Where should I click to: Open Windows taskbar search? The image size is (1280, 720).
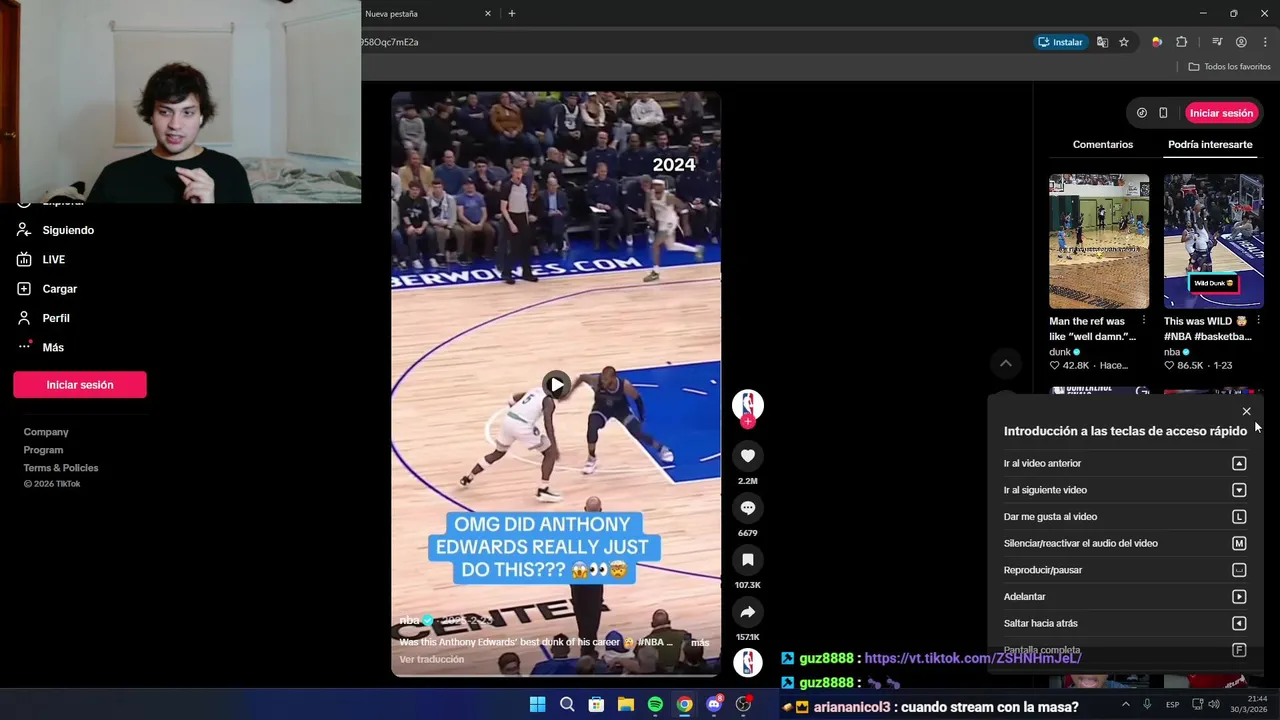tap(567, 704)
